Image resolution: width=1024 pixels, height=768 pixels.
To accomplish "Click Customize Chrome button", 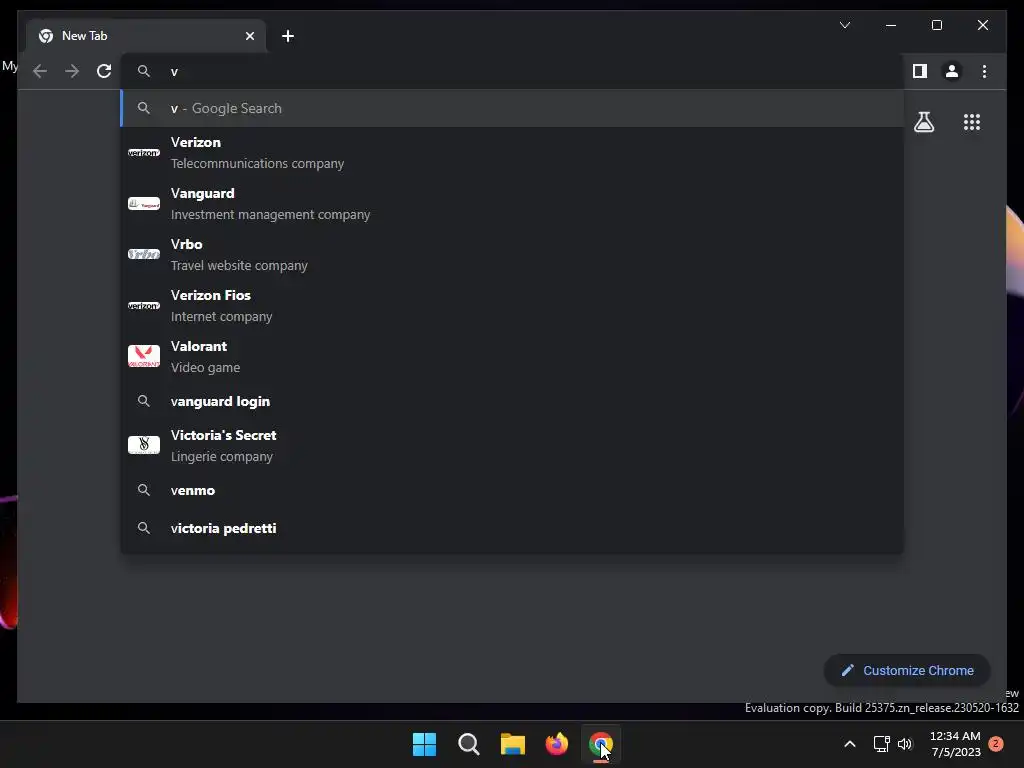I will point(907,671).
